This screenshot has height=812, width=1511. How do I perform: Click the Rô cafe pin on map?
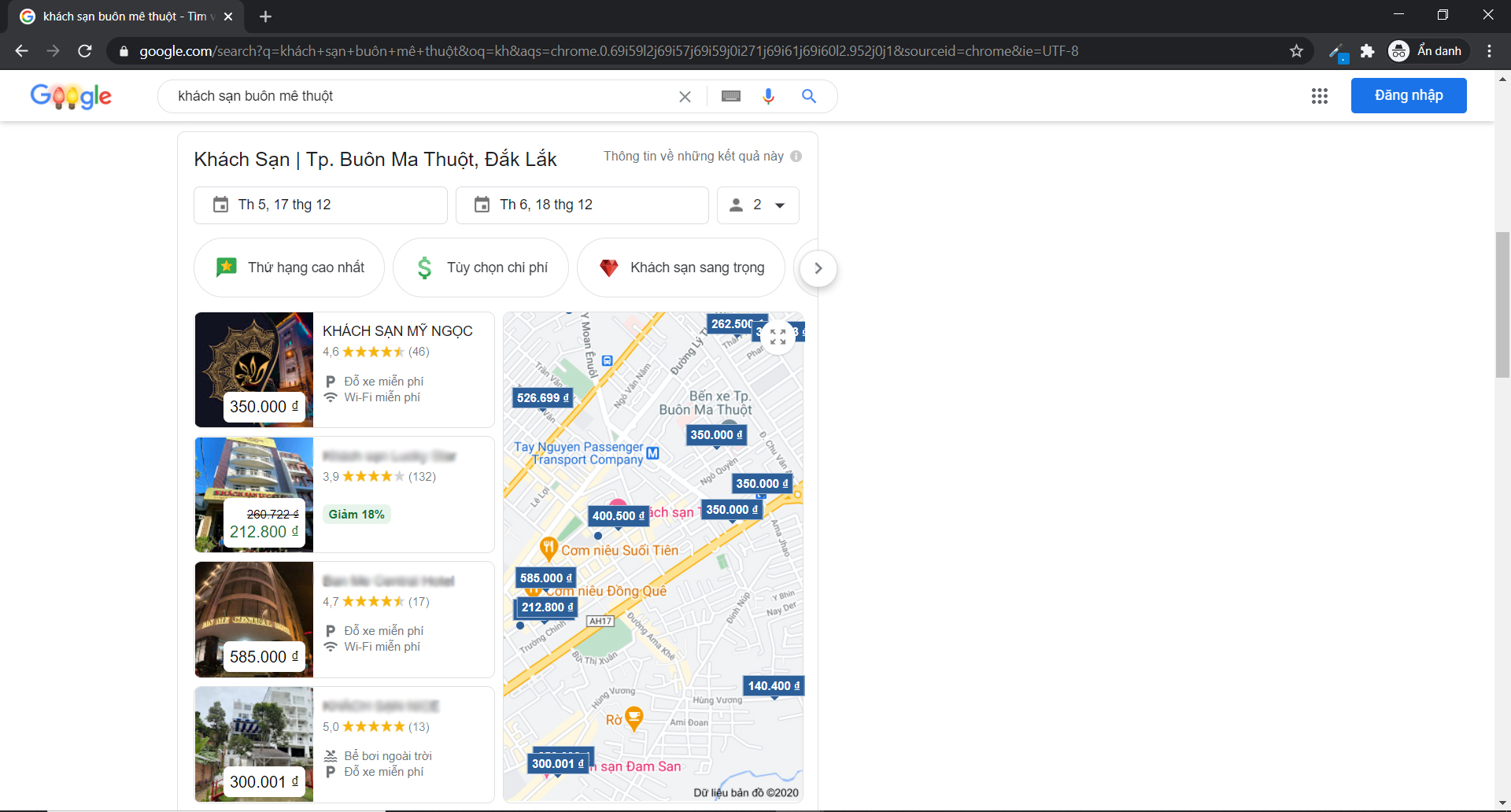634,718
